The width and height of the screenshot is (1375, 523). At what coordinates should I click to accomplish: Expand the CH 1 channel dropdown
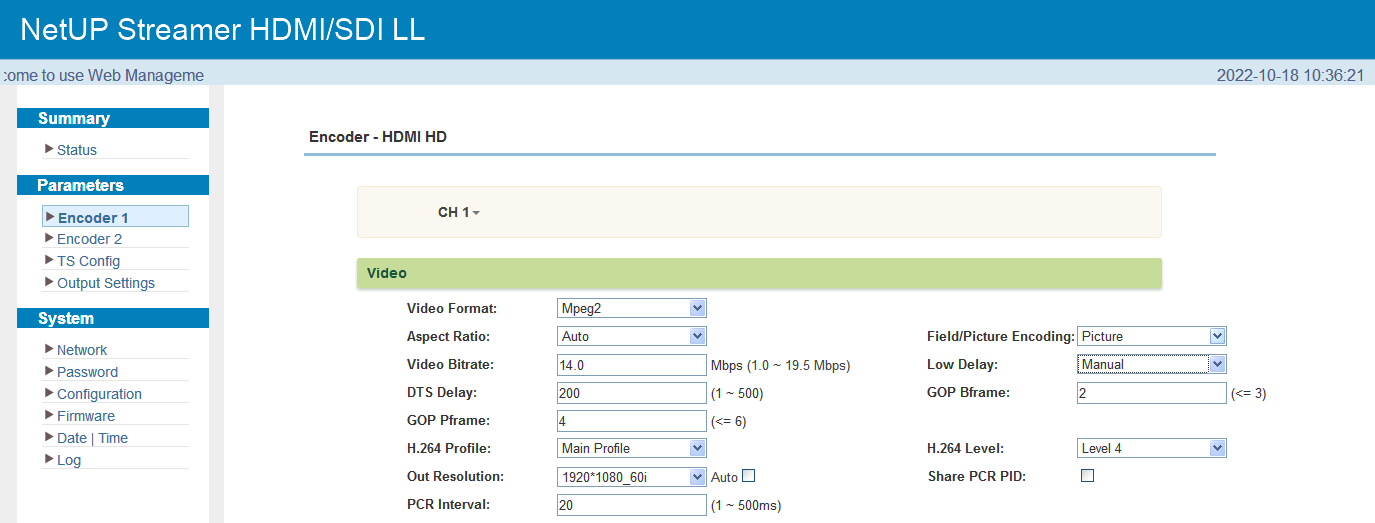point(459,212)
